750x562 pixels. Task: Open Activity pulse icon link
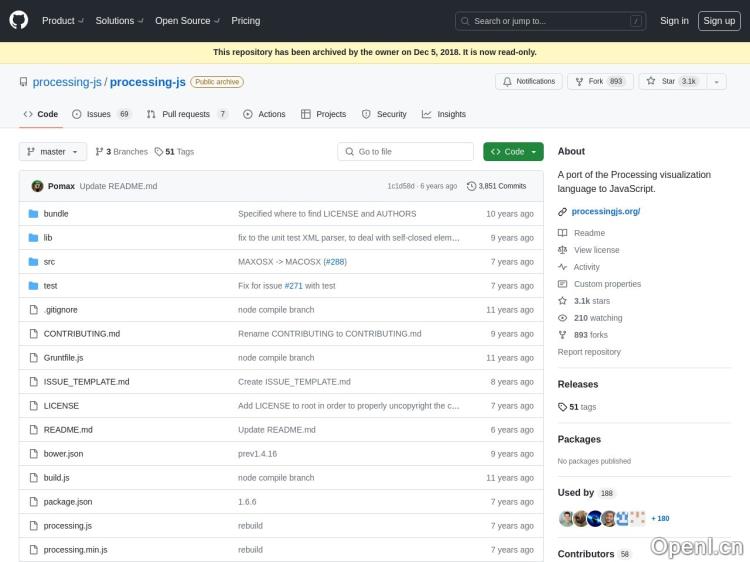562,267
